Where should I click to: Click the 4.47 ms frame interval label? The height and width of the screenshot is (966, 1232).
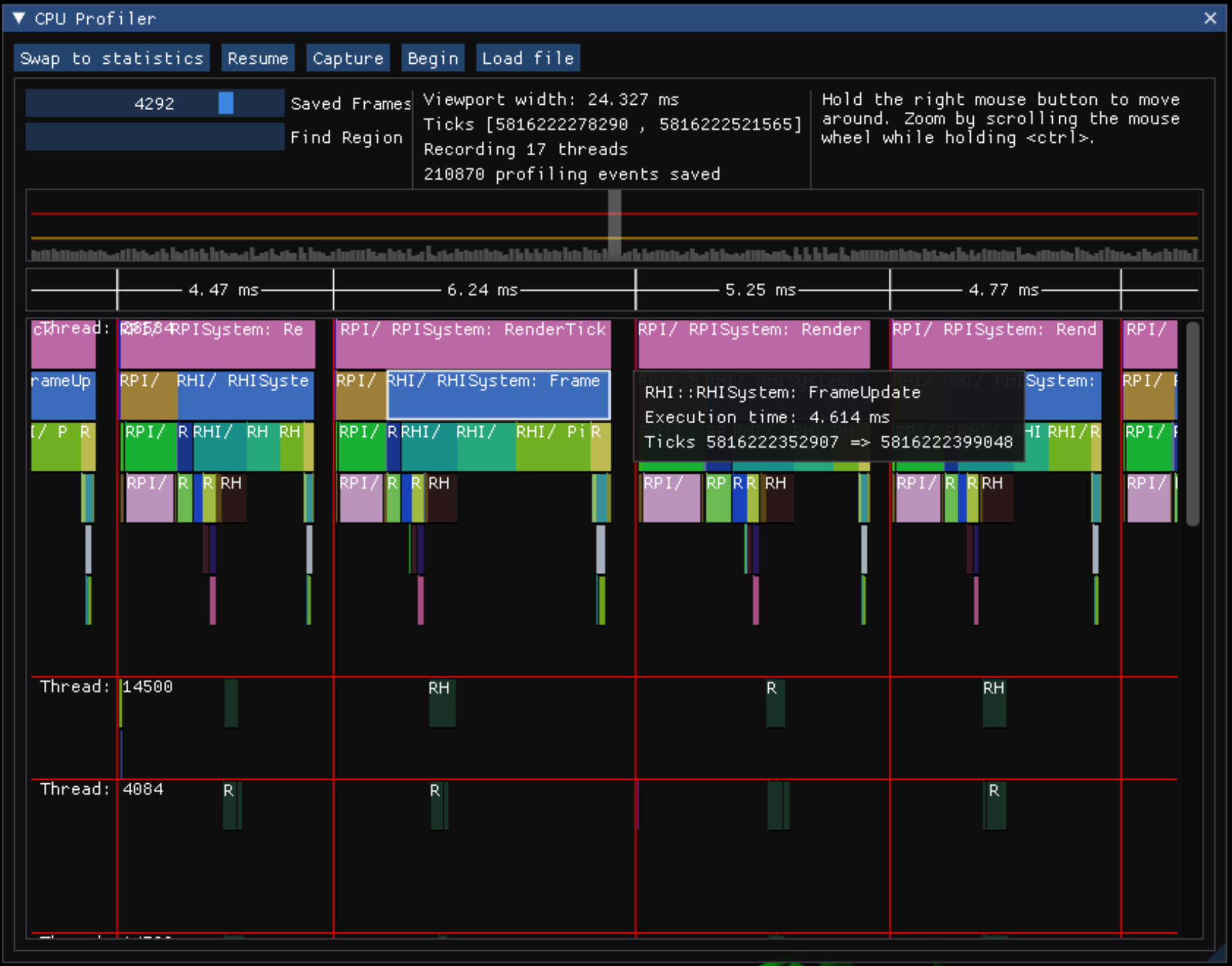click(223, 289)
